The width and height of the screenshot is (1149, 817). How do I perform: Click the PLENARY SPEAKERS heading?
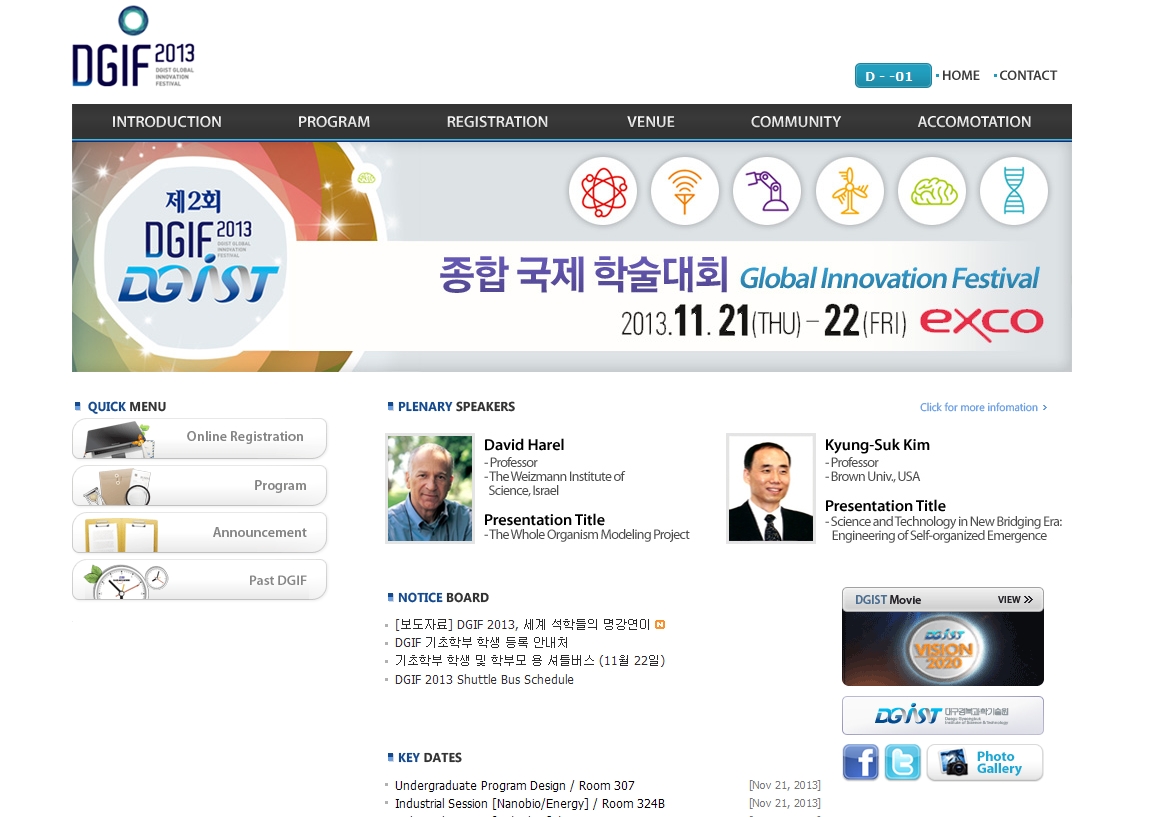click(x=457, y=407)
